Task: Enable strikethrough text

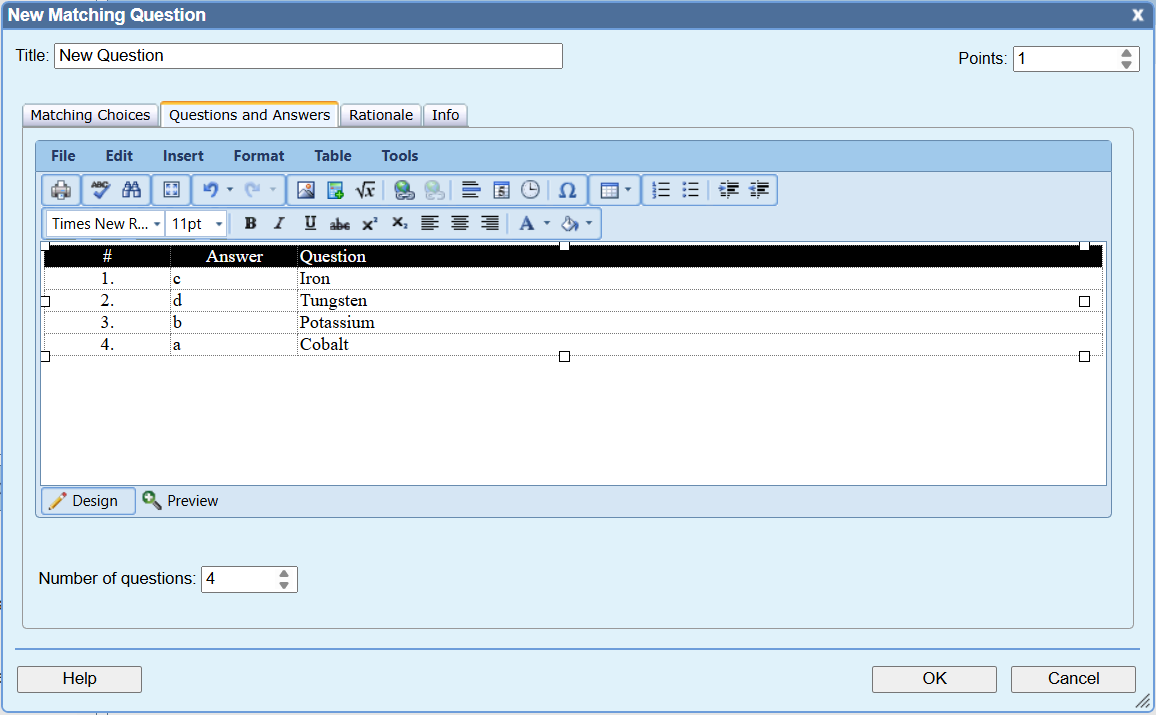Action: (x=339, y=223)
